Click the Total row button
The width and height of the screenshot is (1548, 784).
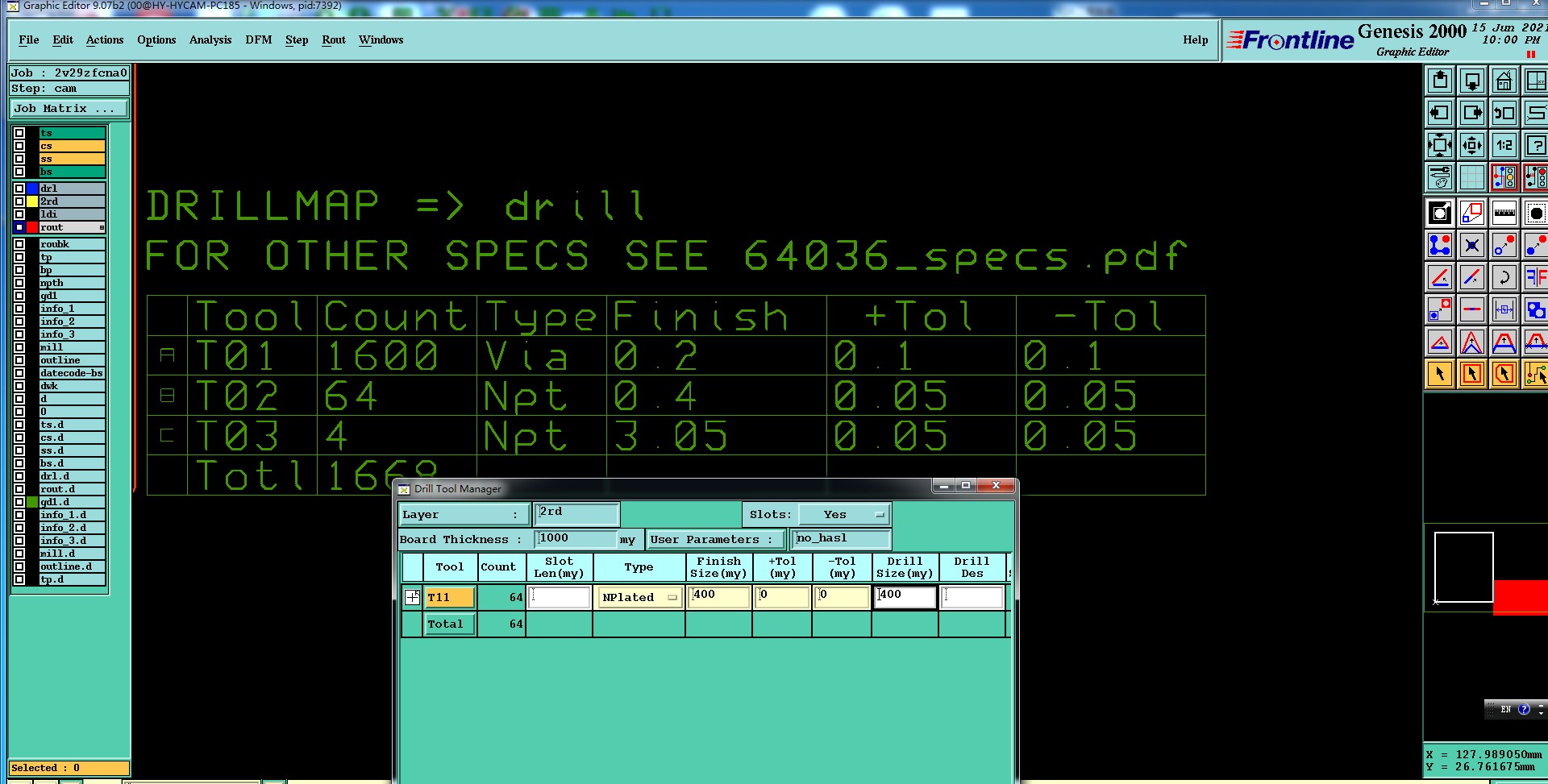(x=450, y=624)
